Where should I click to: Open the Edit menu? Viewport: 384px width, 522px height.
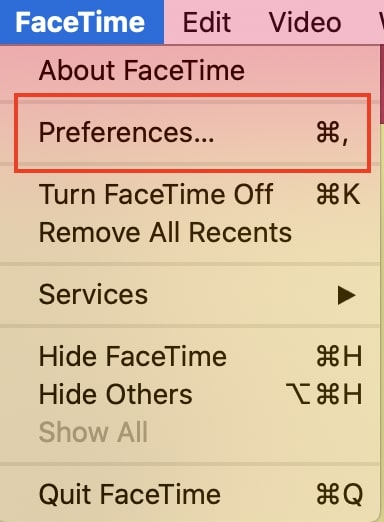[207, 22]
